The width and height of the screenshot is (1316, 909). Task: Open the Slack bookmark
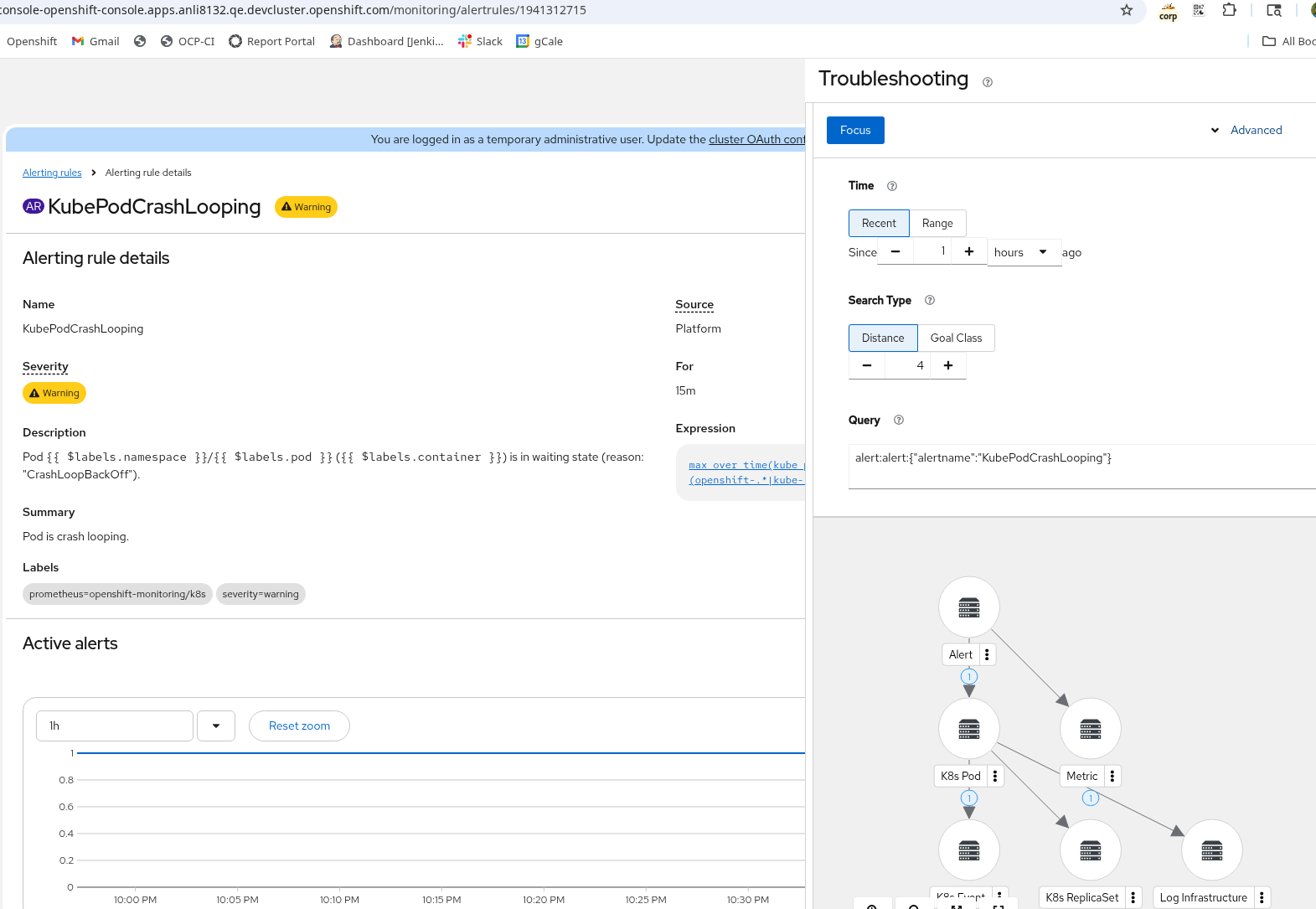[x=481, y=41]
